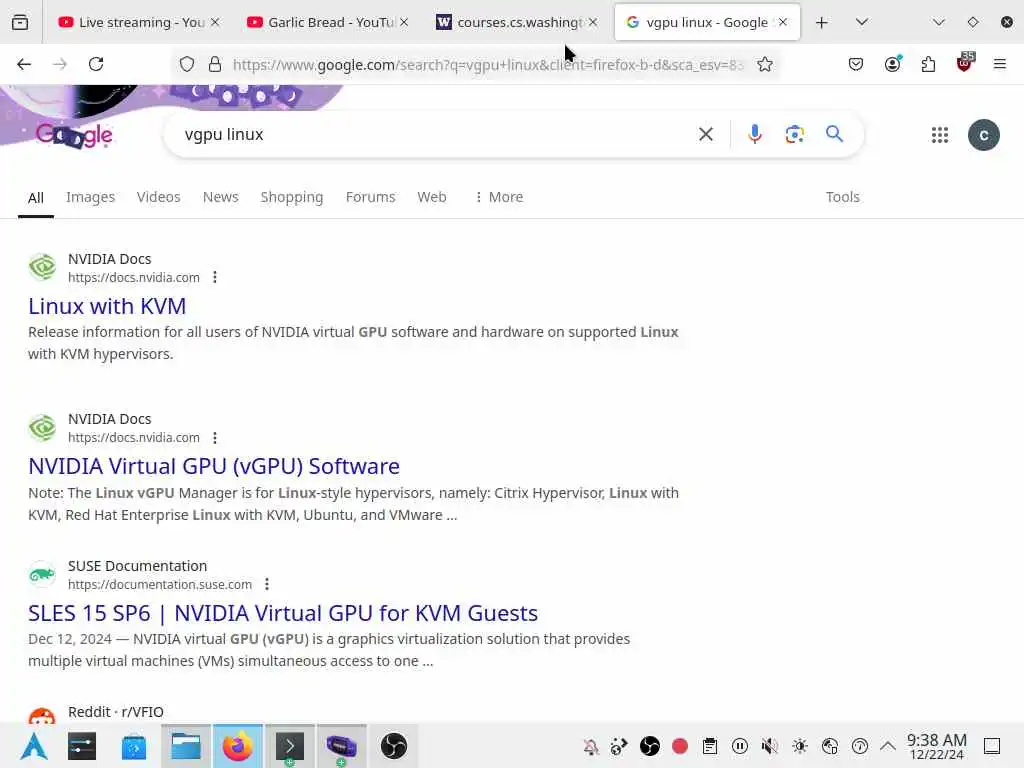Open NVIDIA Virtual GPU (vGPU) Software link
The height and width of the screenshot is (768, 1024).
[x=214, y=466]
